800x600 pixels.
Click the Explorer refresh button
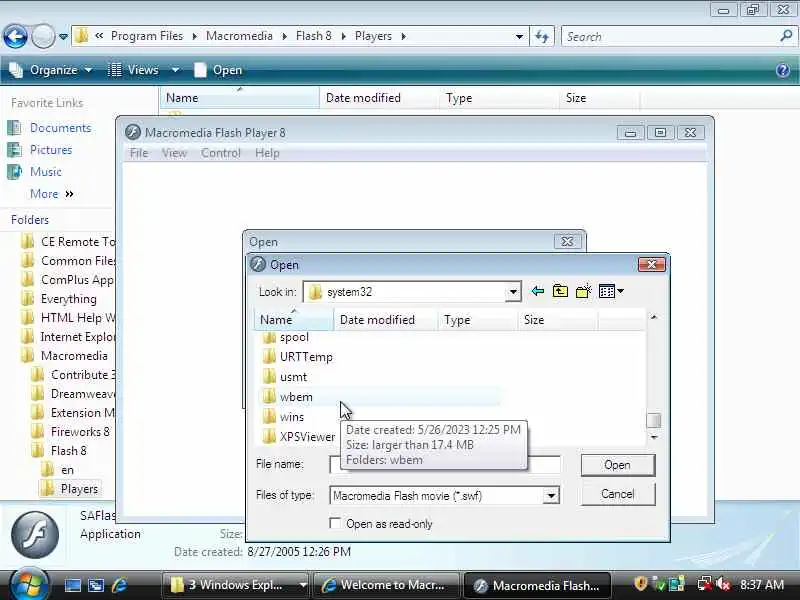(x=542, y=36)
